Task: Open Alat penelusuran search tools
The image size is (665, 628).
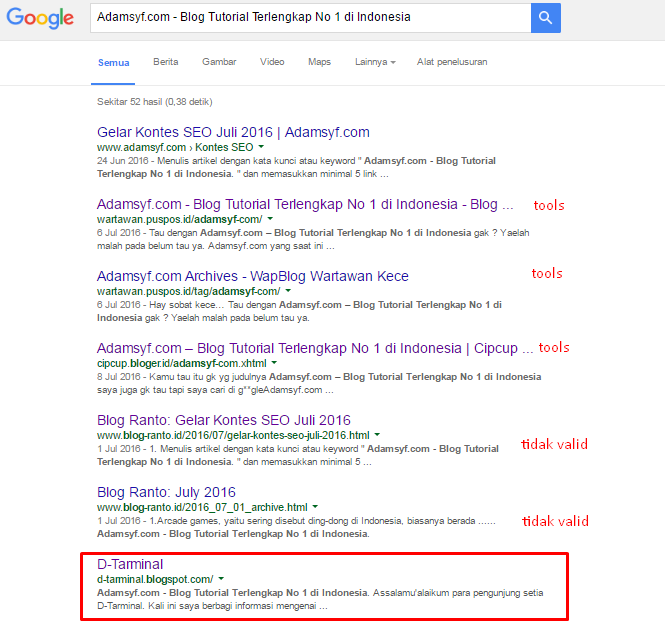Action: coord(452,62)
